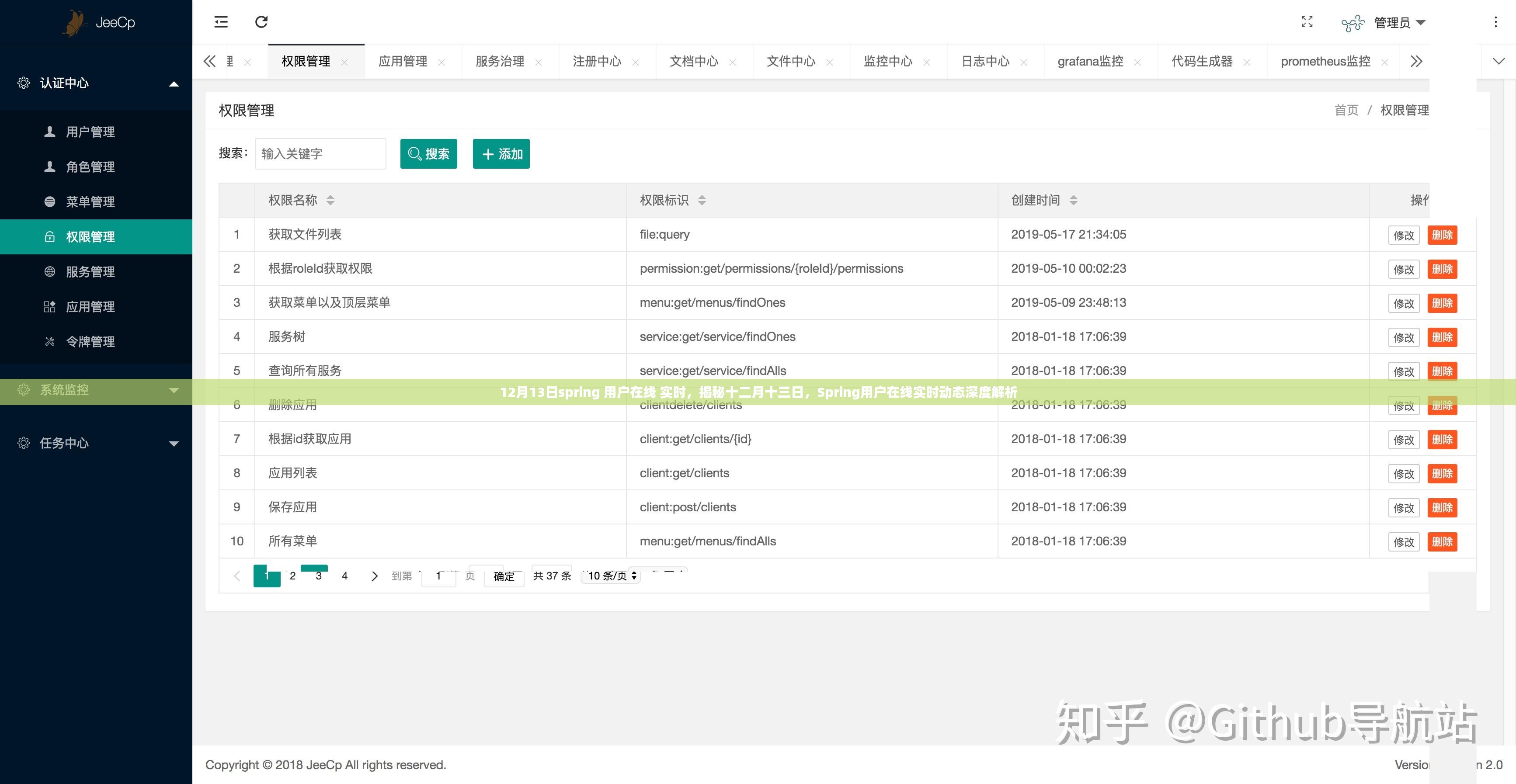Go to next page arrow in pagination
Image resolution: width=1516 pixels, height=784 pixels.
tap(374, 576)
